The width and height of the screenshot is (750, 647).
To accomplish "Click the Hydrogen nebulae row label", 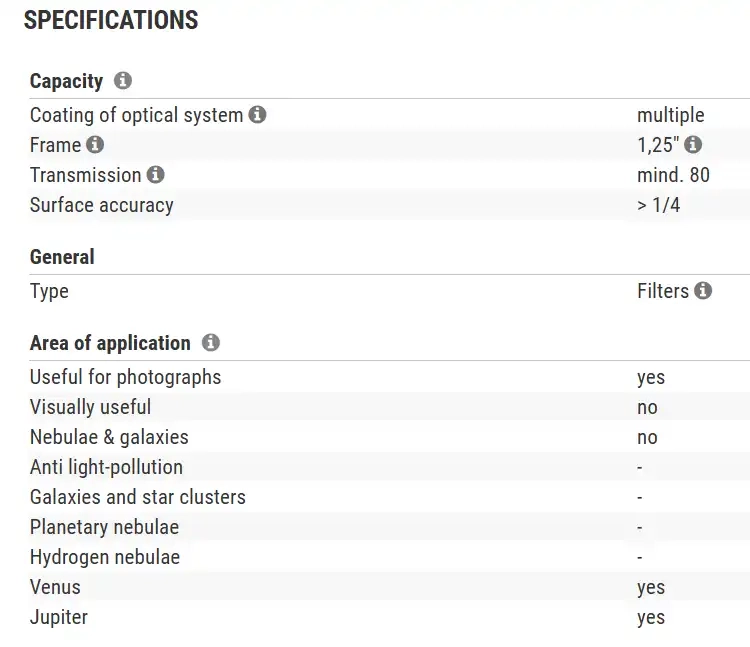I will [x=105, y=557].
